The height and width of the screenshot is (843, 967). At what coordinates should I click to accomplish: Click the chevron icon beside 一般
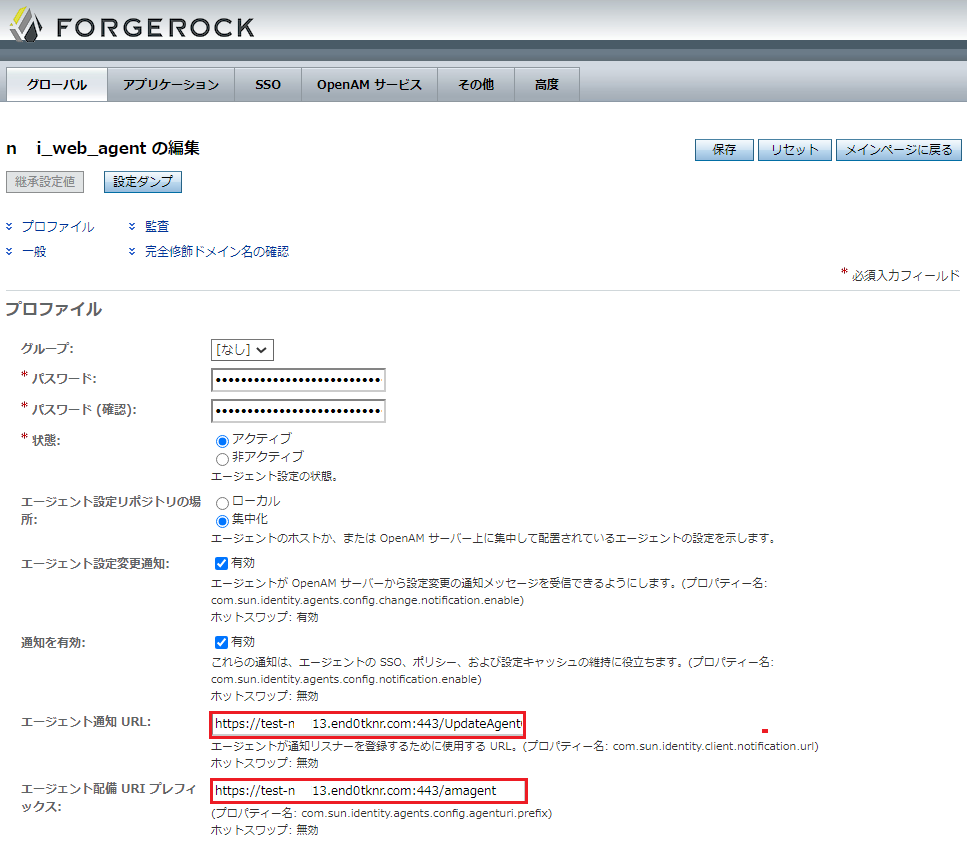pos(9,251)
